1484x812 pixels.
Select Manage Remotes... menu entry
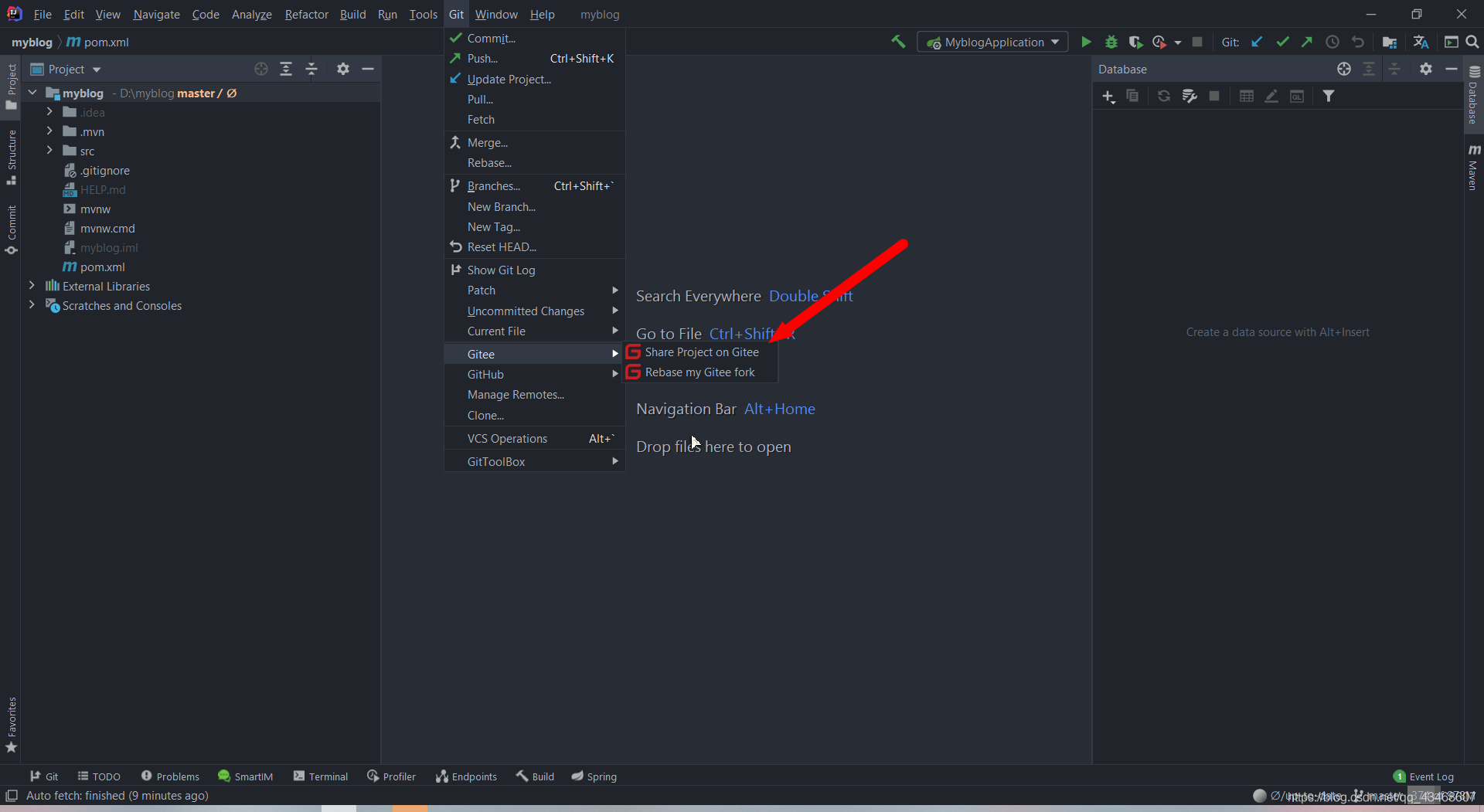tap(534, 395)
